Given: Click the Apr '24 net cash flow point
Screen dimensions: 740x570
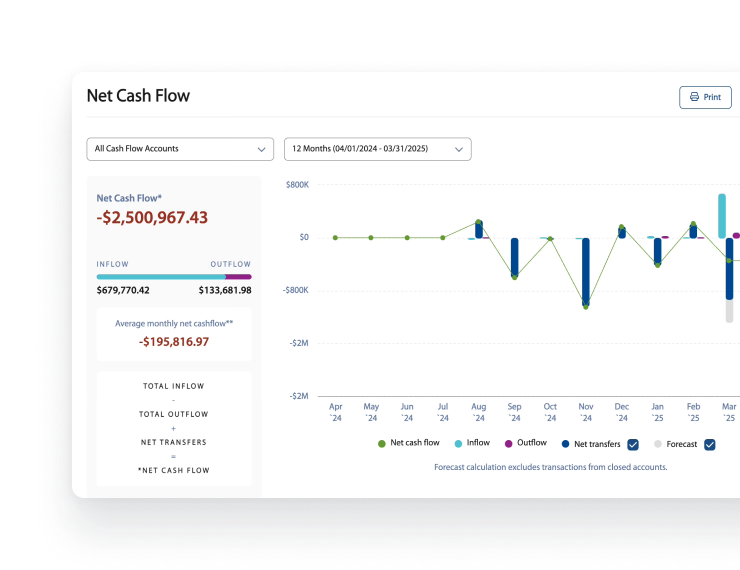Looking at the screenshot, I should pyautogui.click(x=335, y=238).
